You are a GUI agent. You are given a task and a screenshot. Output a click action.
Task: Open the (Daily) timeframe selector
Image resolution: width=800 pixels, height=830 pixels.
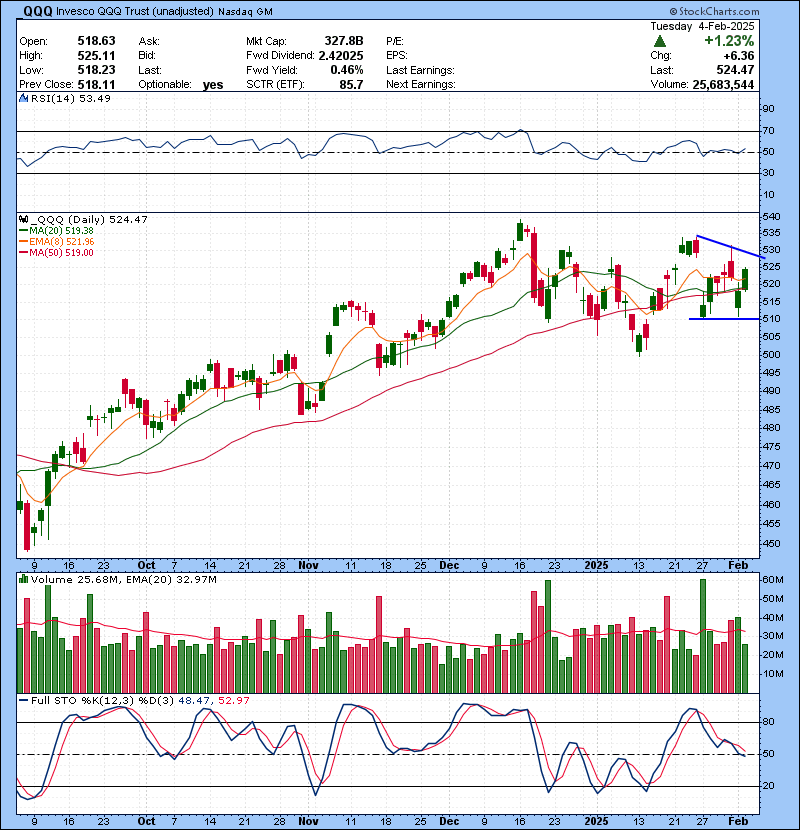(x=89, y=219)
